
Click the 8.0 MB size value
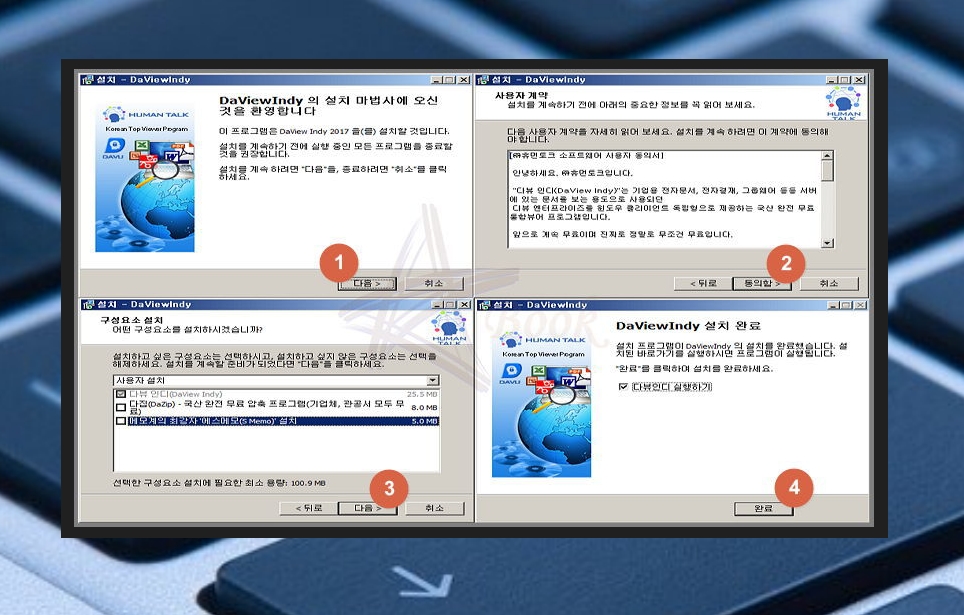click(424, 408)
